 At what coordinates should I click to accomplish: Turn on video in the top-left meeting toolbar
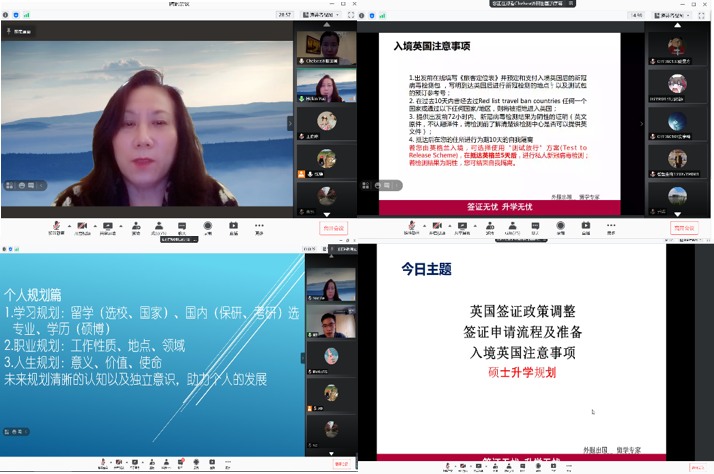[x=81, y=225]
